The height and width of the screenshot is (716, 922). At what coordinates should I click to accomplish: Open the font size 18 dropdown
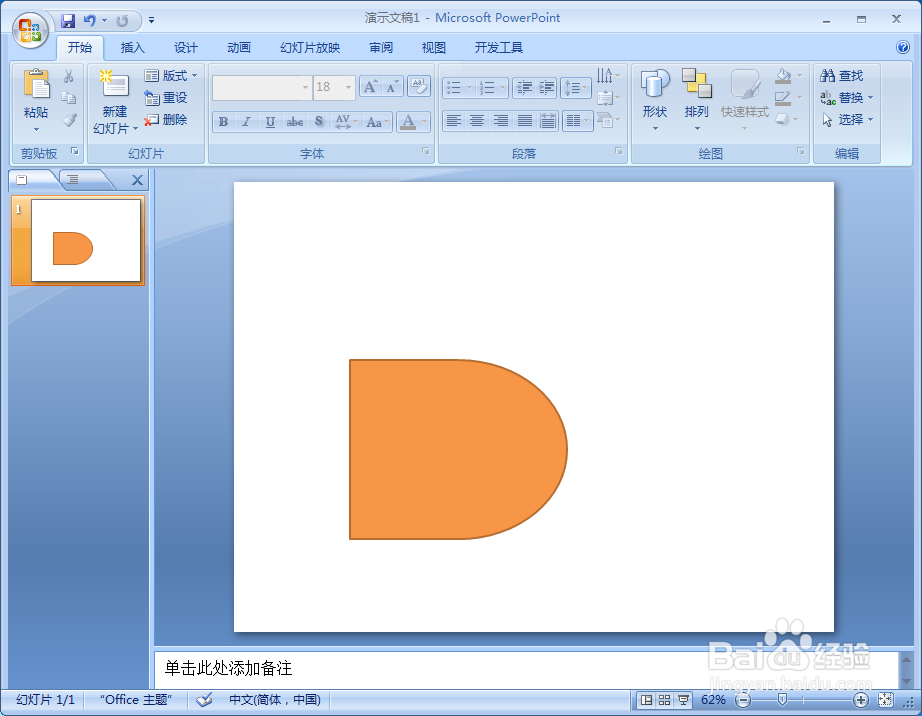click(348, 88)
